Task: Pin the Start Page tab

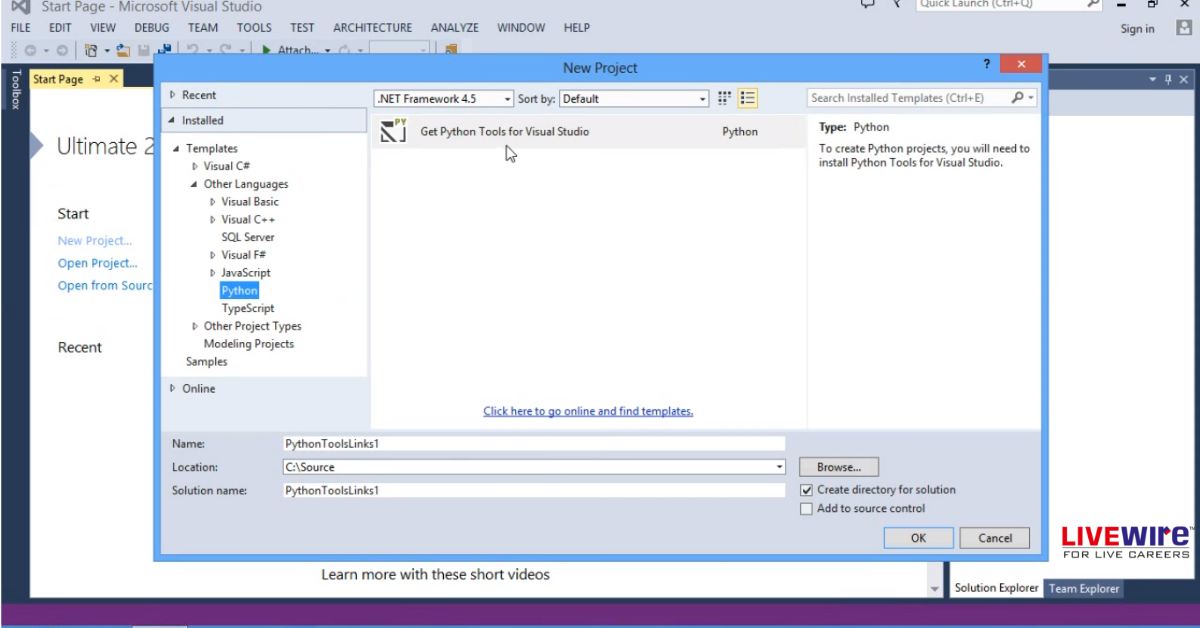Action: coord(97,79)
